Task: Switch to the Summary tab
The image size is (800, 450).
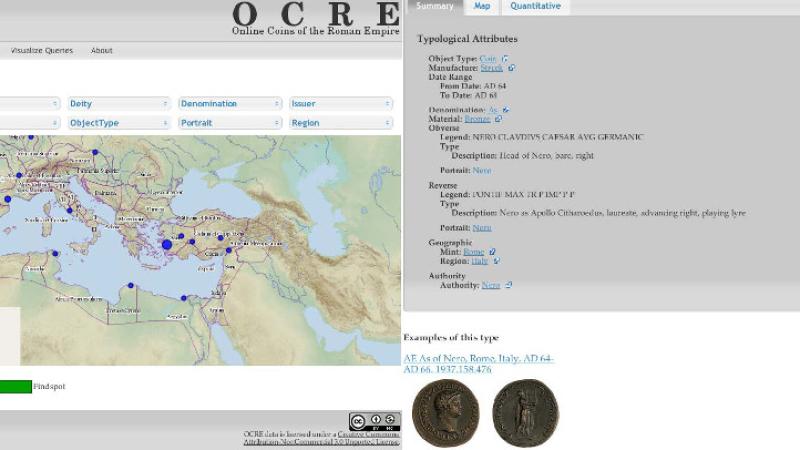Action: click(x=435, y=7)
